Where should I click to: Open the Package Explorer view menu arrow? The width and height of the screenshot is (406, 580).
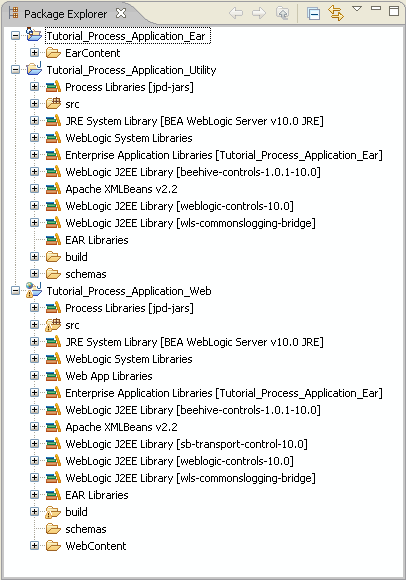(357, 9)
